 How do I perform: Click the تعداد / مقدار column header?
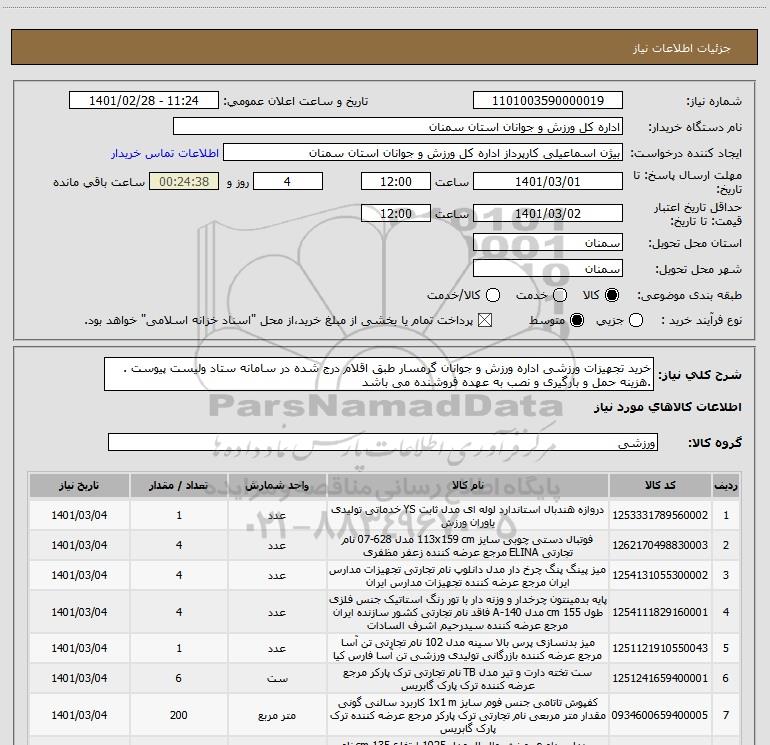point(179,485)
